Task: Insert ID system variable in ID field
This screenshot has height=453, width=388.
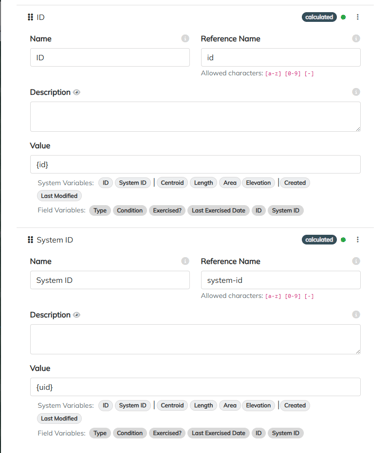Action: pos(106,183)
